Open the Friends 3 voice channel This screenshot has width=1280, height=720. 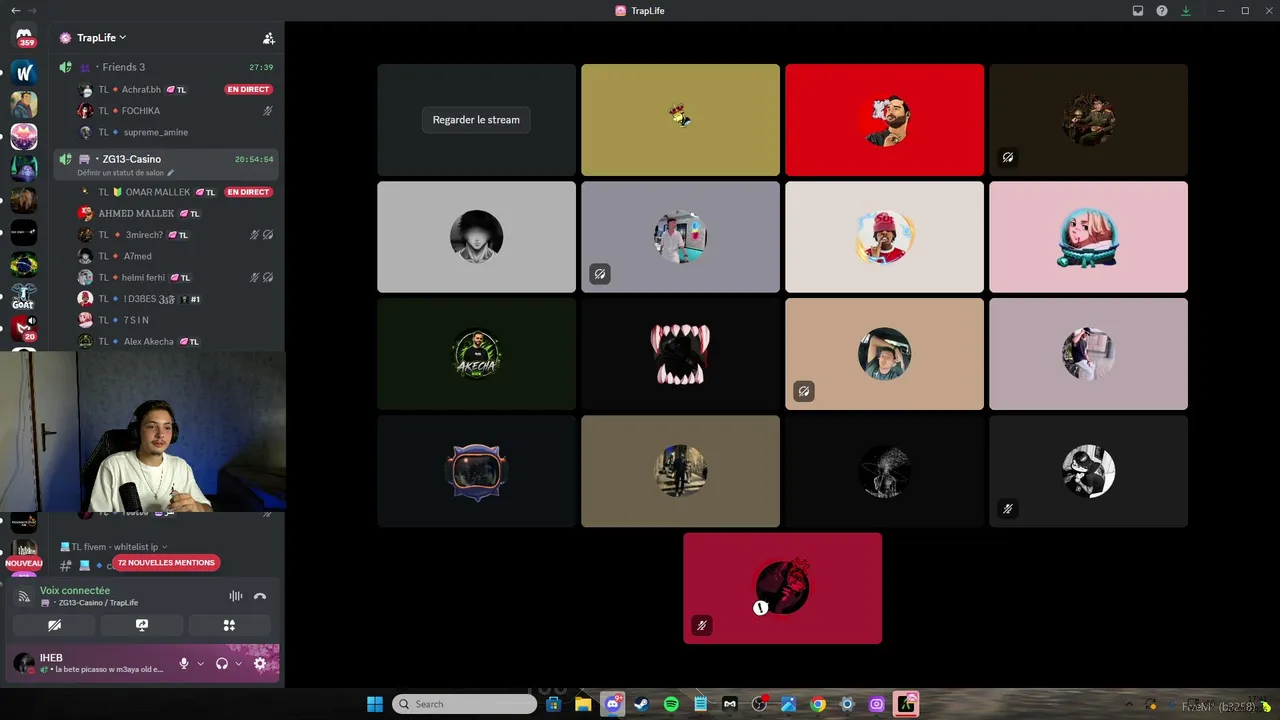tap(166, 67)
